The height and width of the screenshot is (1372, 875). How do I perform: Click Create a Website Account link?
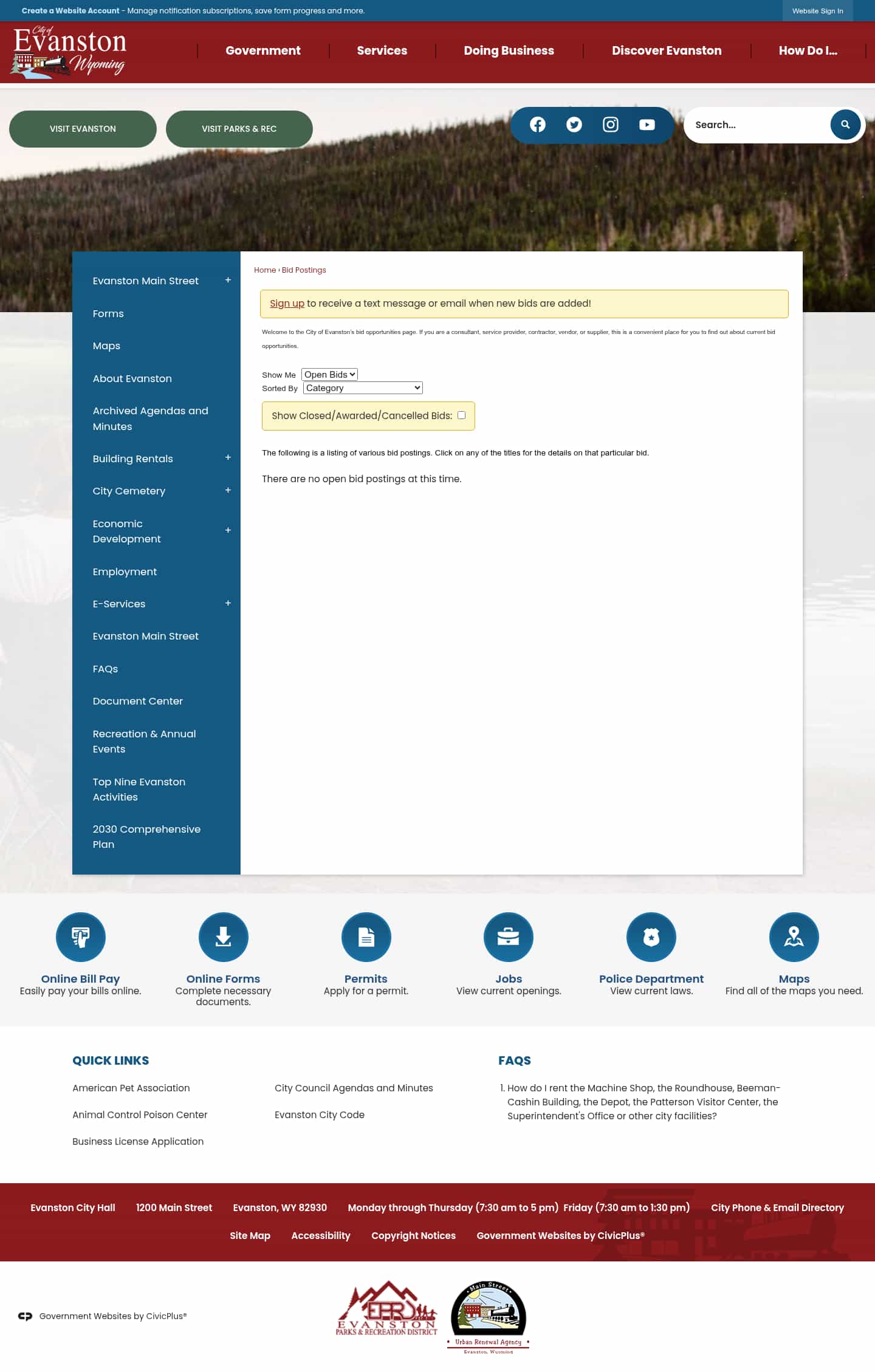[x=70, y=11]
